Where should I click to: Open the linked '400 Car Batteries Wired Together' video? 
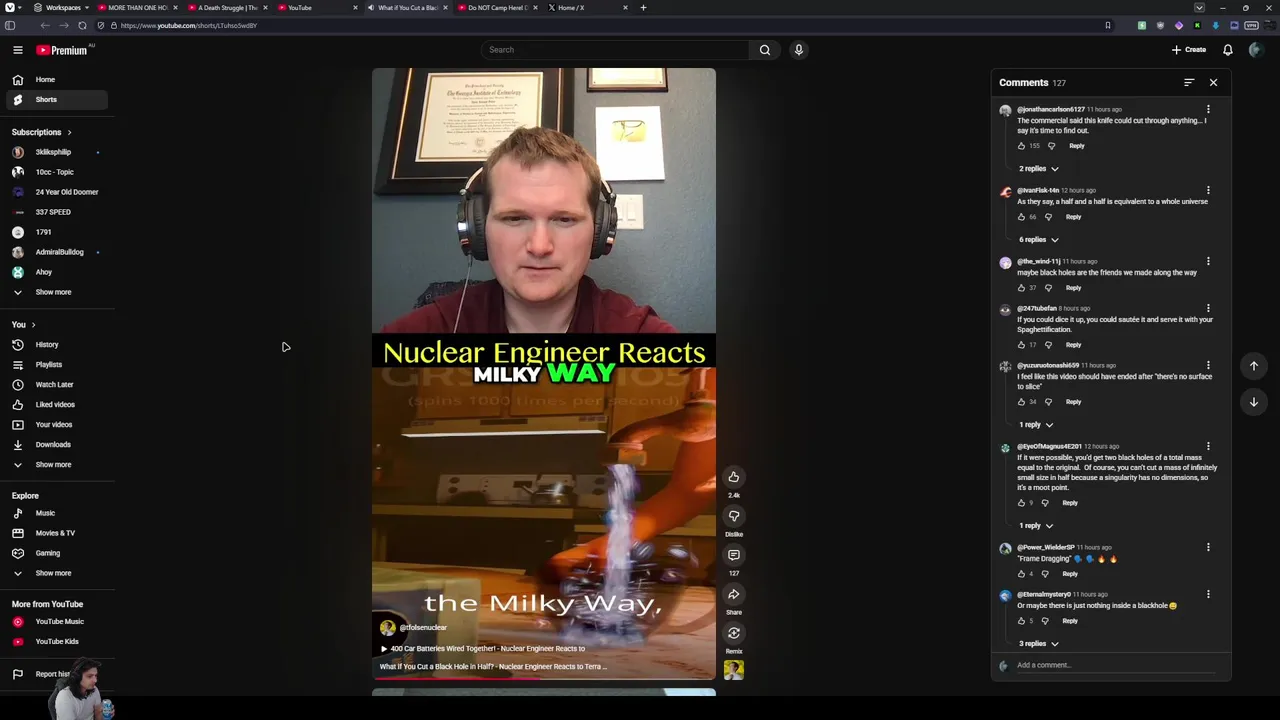pyautogui.click(x=482, y=649)
